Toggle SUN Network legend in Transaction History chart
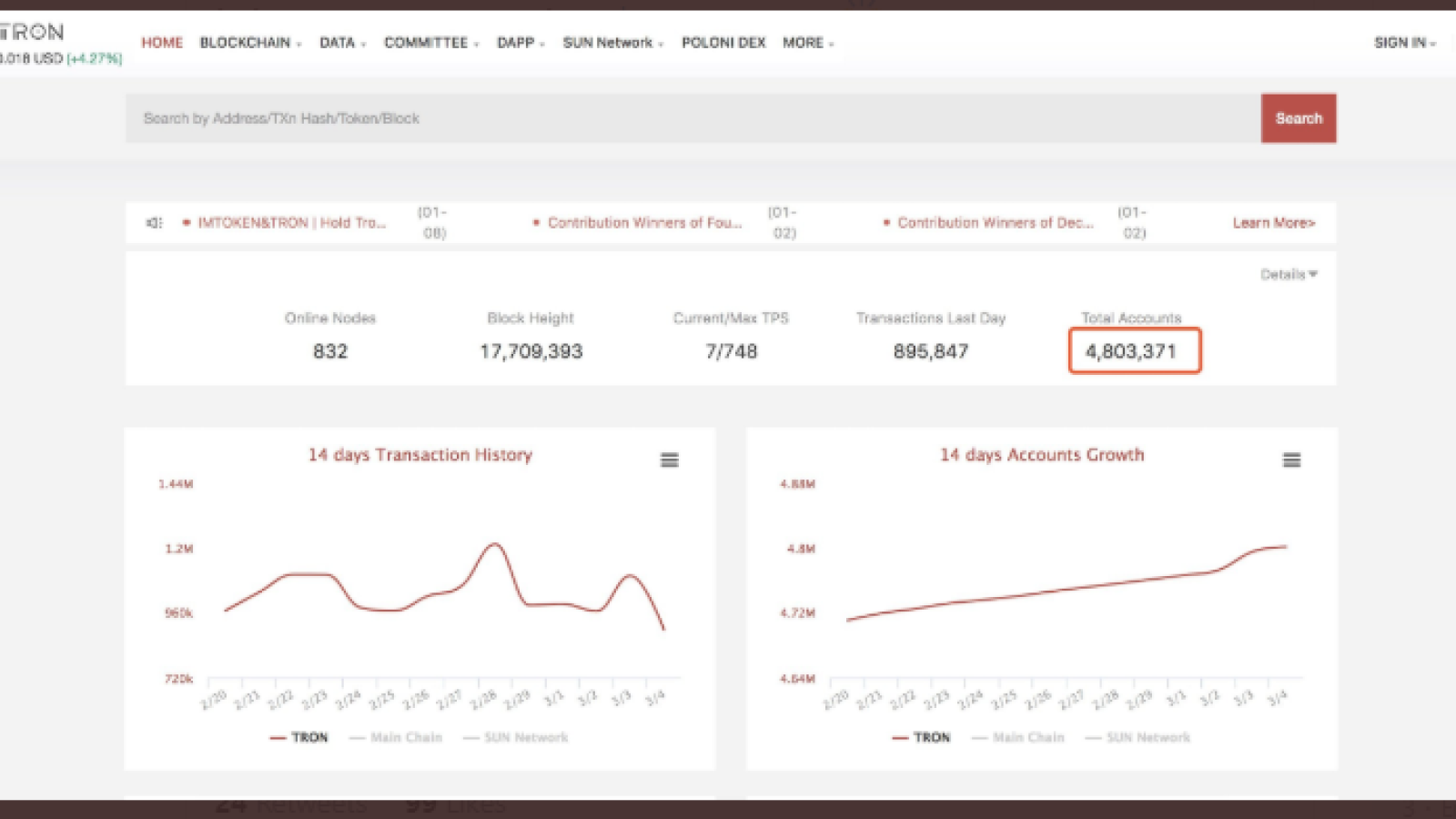 point(516,737)
